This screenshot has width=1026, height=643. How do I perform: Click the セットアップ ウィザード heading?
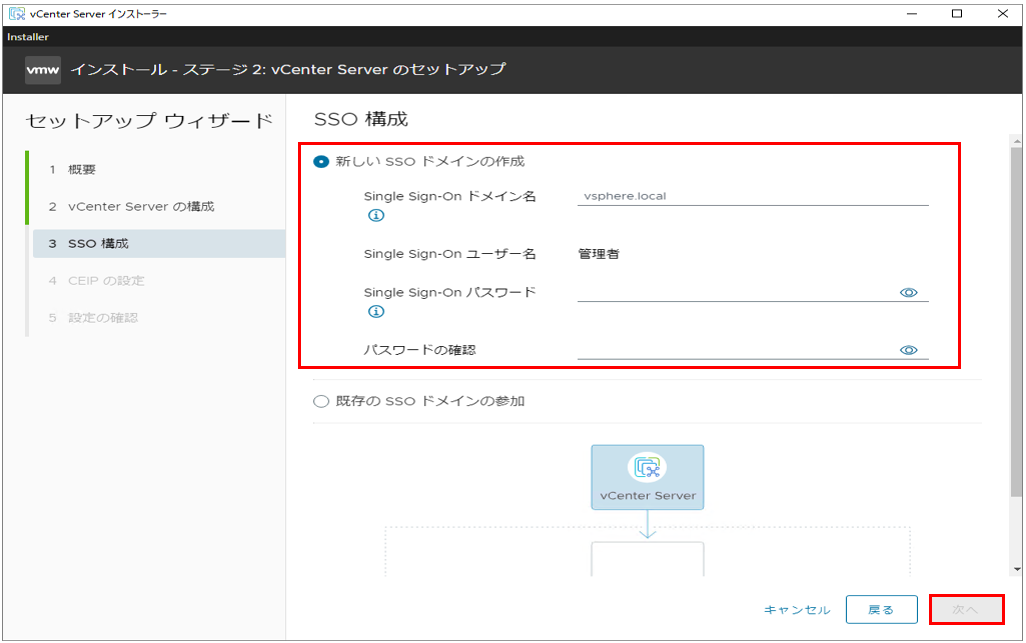click(149, 121)
